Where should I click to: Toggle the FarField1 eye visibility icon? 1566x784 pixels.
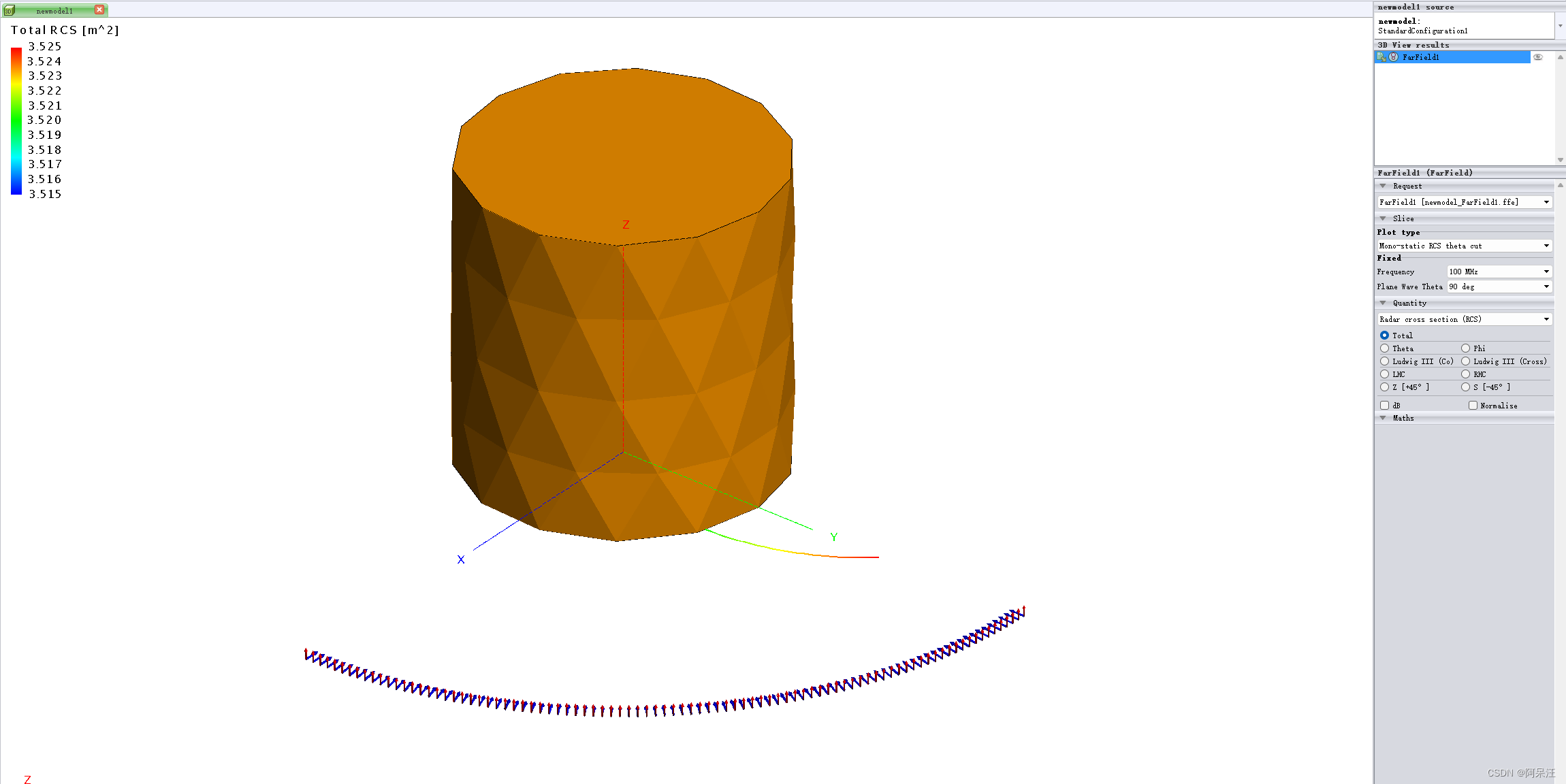(x=1537, y=57)
